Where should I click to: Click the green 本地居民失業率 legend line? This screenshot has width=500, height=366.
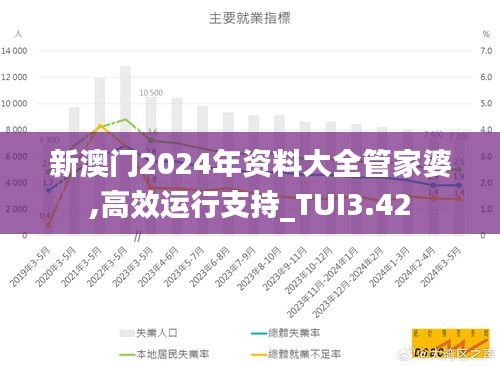[127, 354]
